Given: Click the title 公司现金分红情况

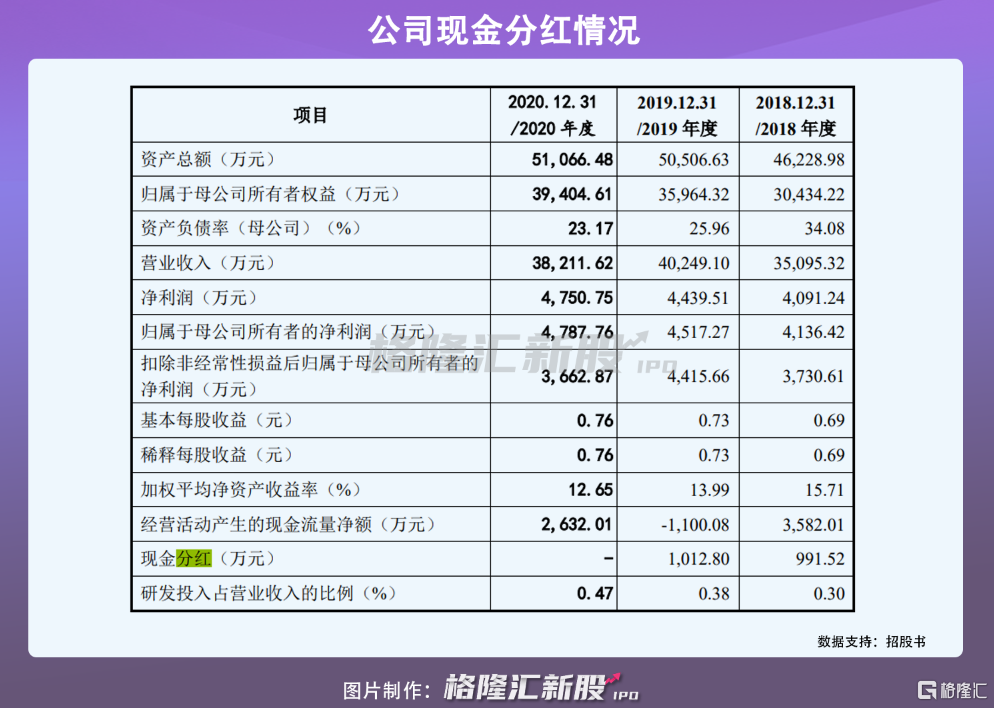Looking at the screenshot, I should [504, 30].
